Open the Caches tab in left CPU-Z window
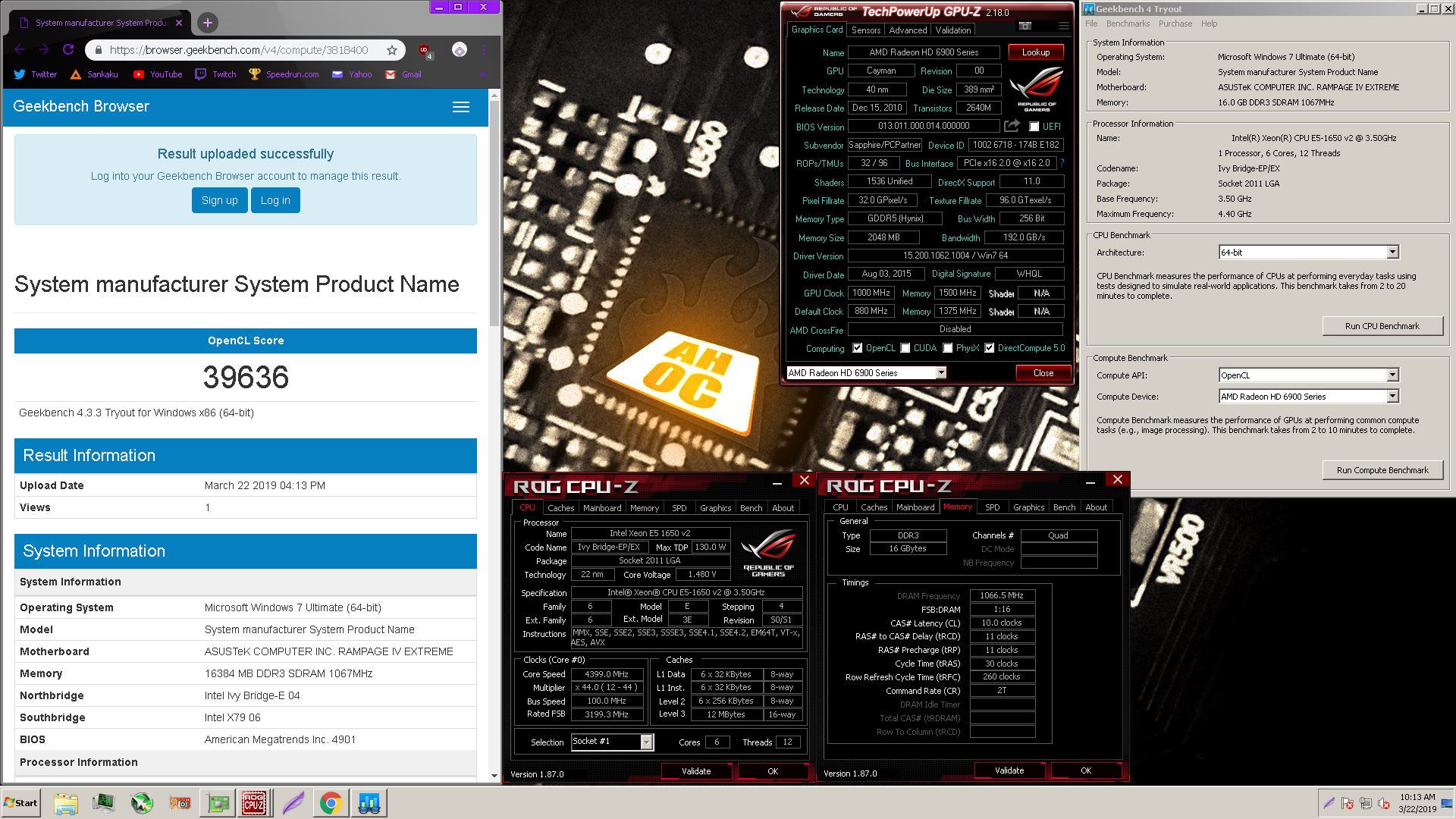Image resolution: width=1456 pixels, height=819 pixels. pyautogui.click(x=560, y=508)
